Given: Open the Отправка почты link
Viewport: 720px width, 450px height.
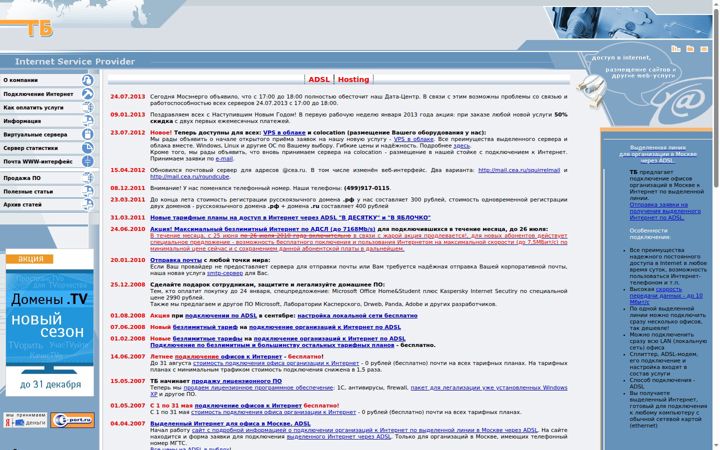Looking at the screenshot, I should [x=176, y=260].
